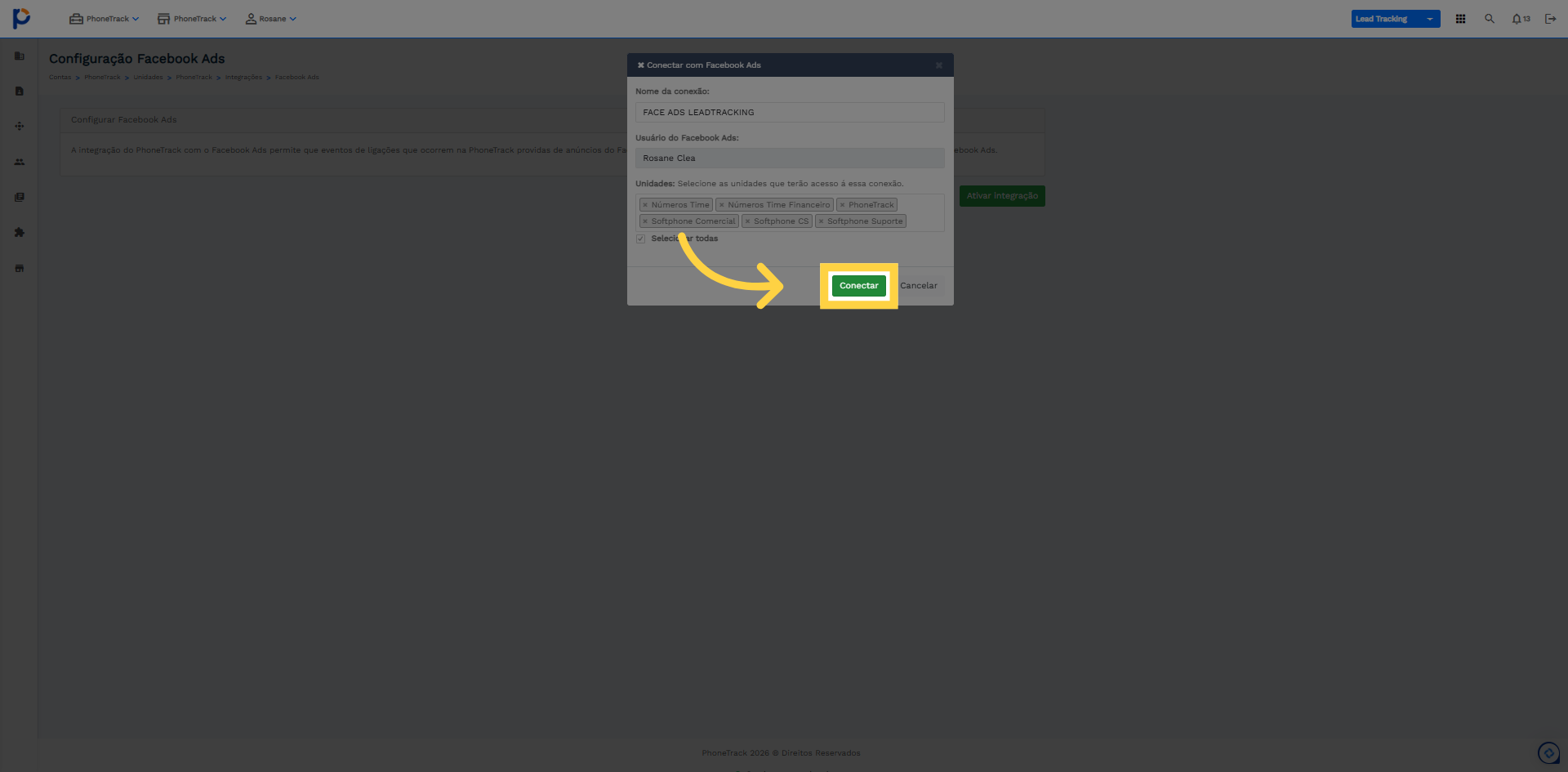Click the library stack icon in the sidebar
1568x772 pixels.
[x=20, y=197]
